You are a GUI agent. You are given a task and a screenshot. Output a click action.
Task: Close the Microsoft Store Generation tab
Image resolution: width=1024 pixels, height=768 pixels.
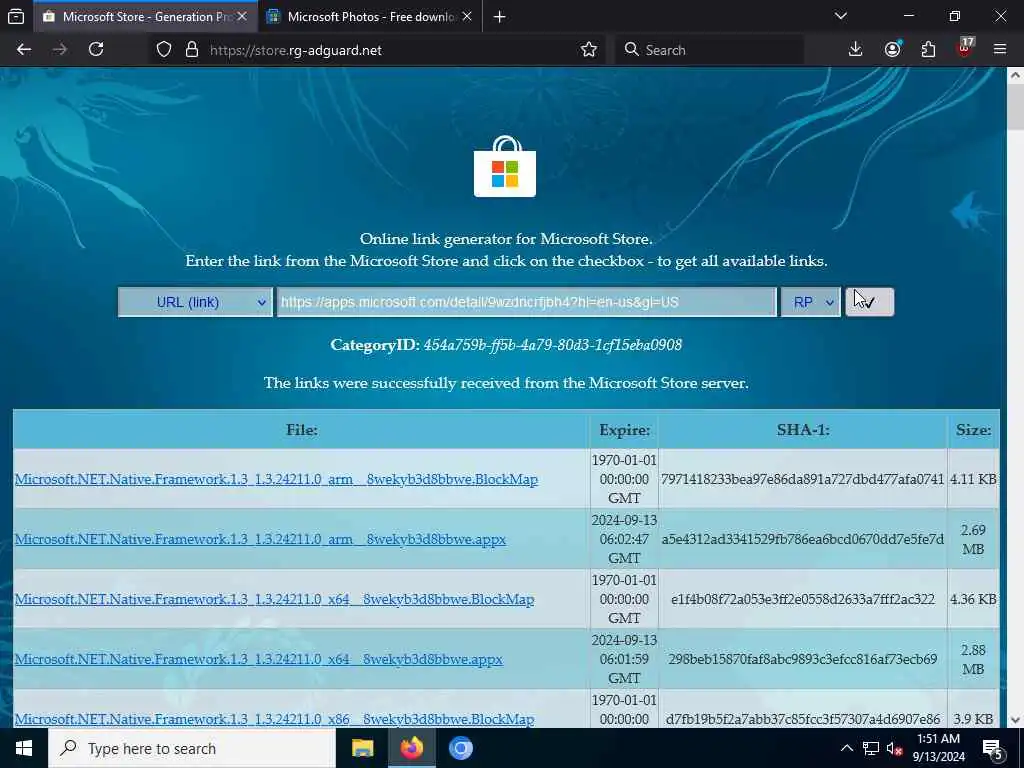pos(242,17)
